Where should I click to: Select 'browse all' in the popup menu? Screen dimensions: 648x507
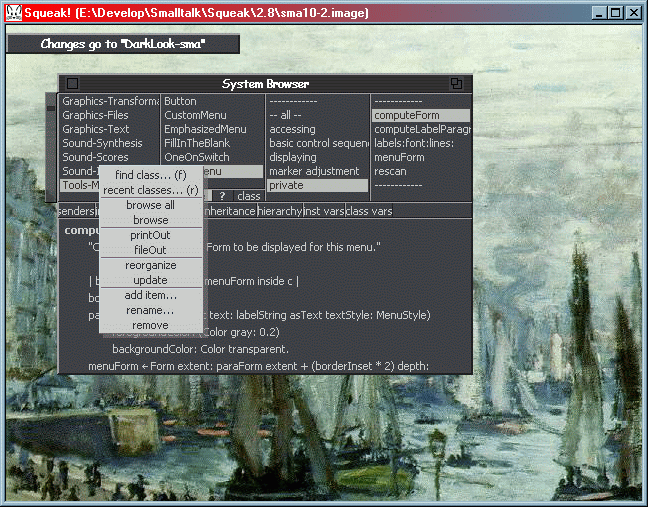pos(151,205)
